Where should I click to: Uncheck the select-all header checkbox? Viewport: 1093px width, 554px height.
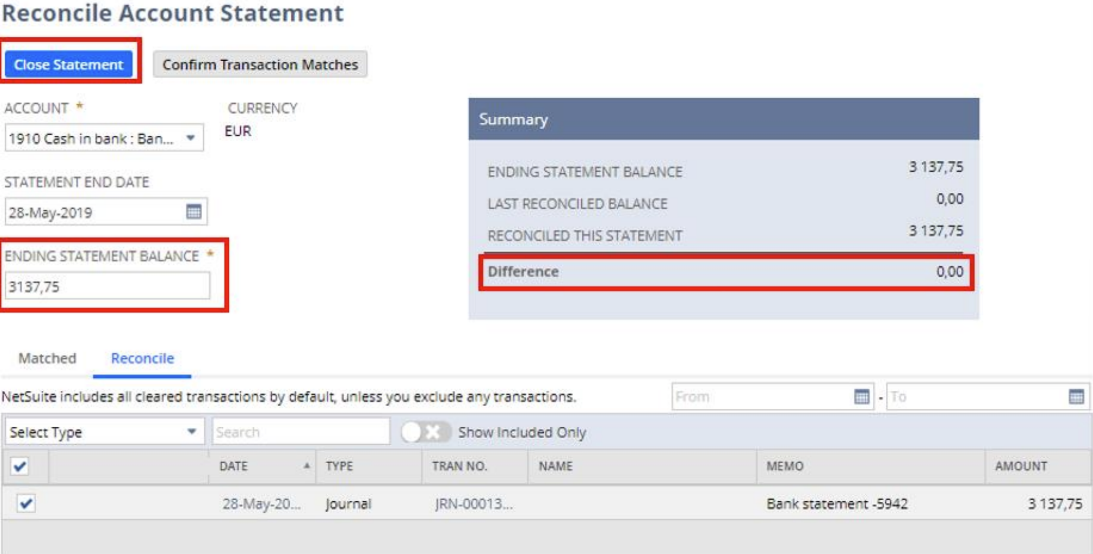19,467
